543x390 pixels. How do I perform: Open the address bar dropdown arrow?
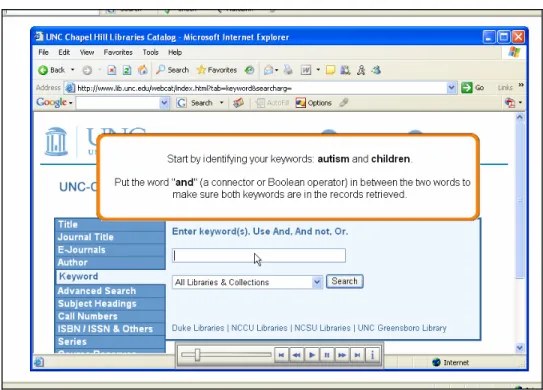click(451, 88)
